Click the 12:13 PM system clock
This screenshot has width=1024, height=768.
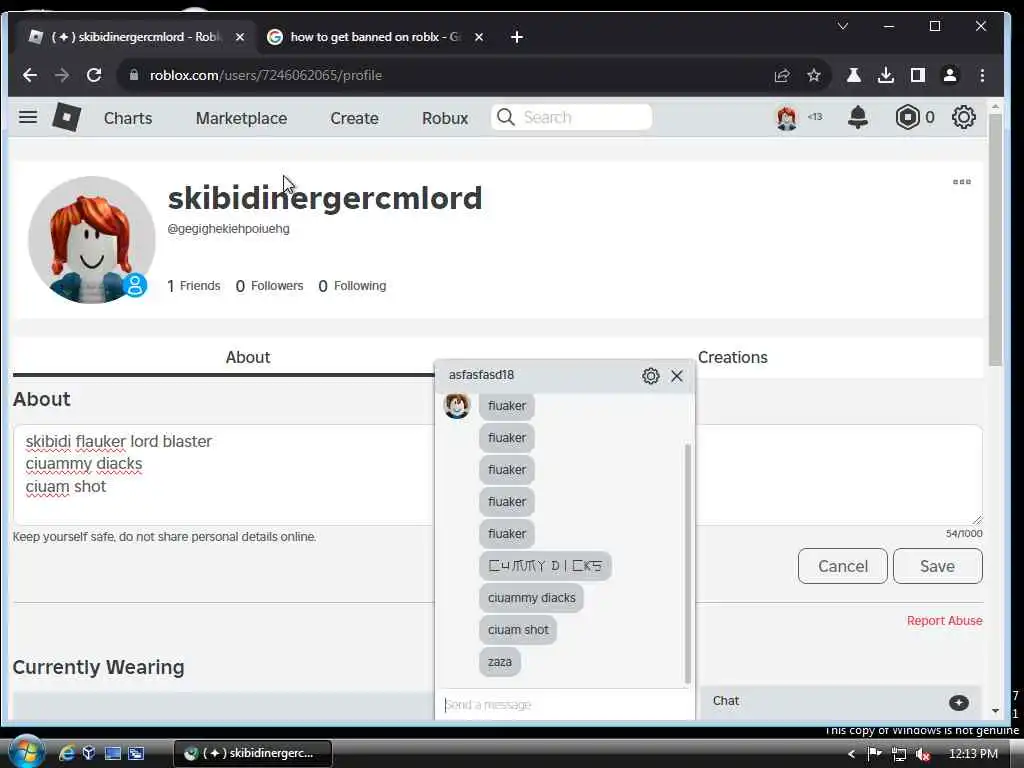click(973, 754)
